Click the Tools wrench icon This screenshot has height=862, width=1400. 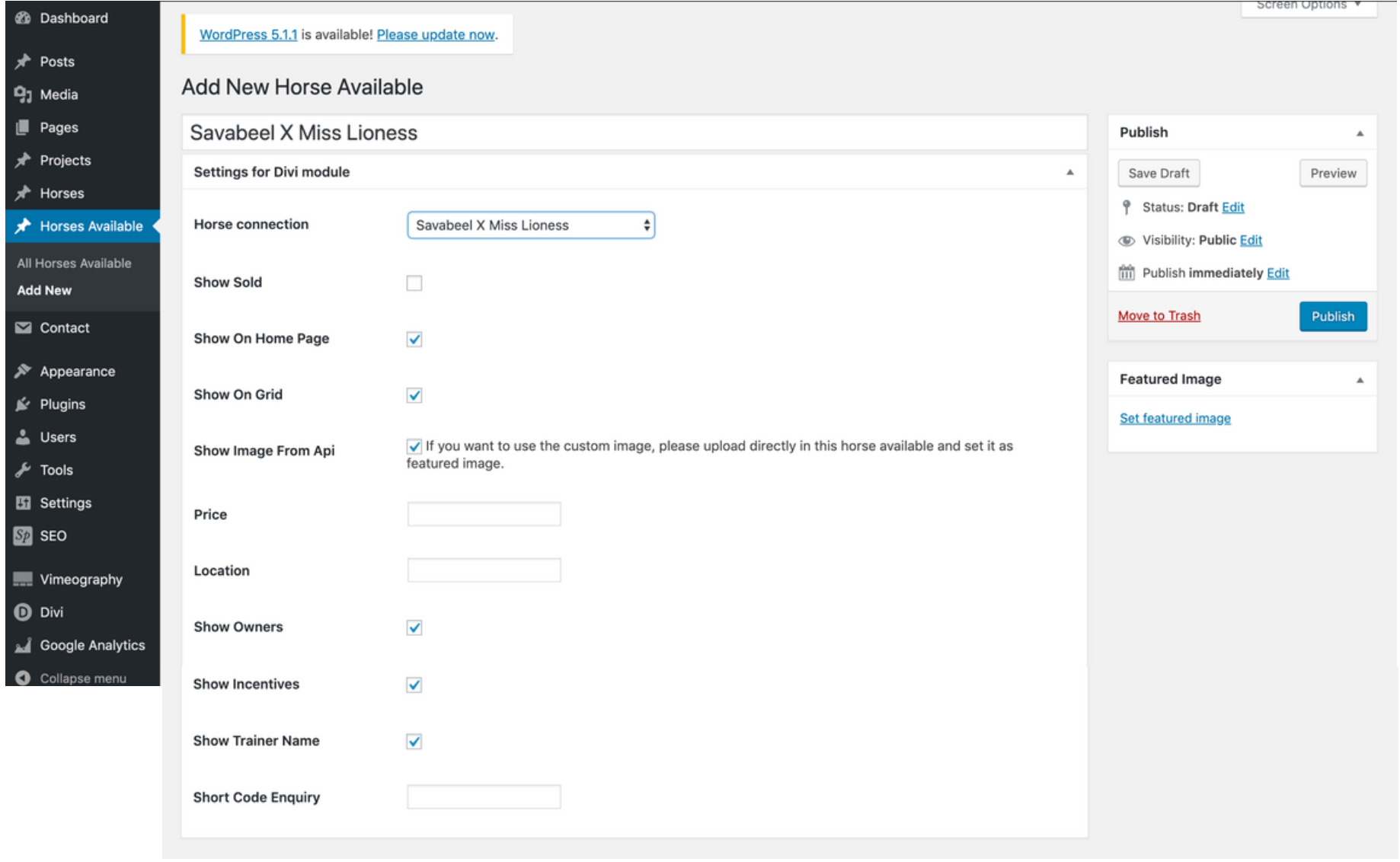tap(23, 470)
